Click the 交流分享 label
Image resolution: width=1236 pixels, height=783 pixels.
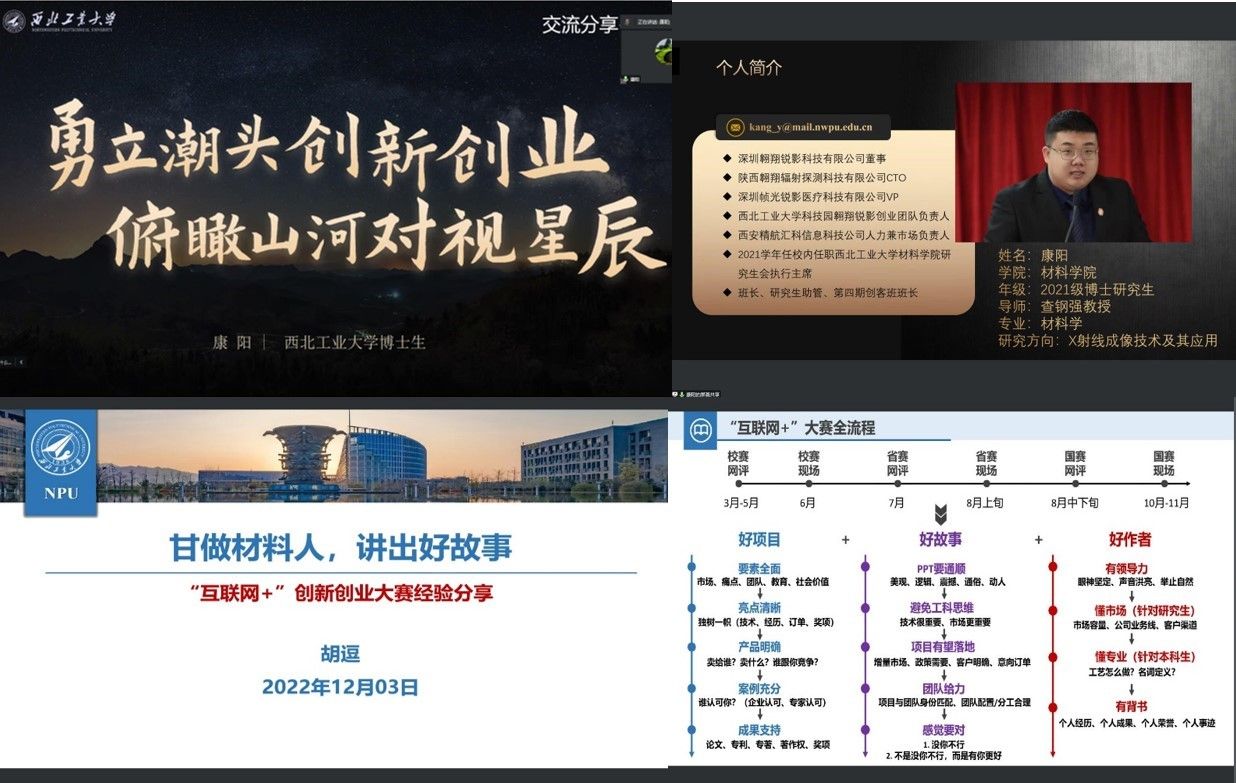[x=579, y=25]
